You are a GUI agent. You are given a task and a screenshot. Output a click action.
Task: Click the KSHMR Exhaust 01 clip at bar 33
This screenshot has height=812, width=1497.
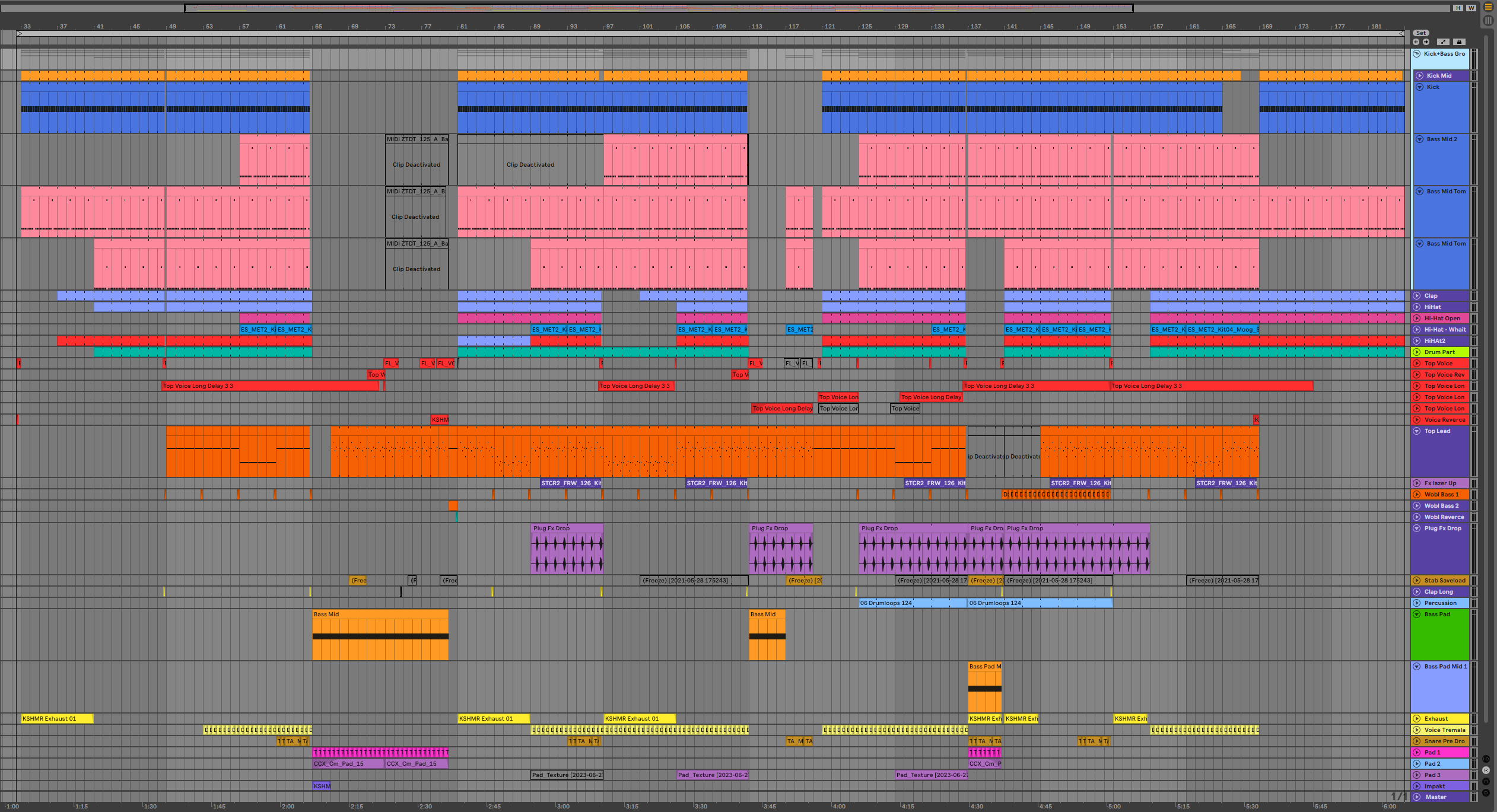[x=56, y=719]
